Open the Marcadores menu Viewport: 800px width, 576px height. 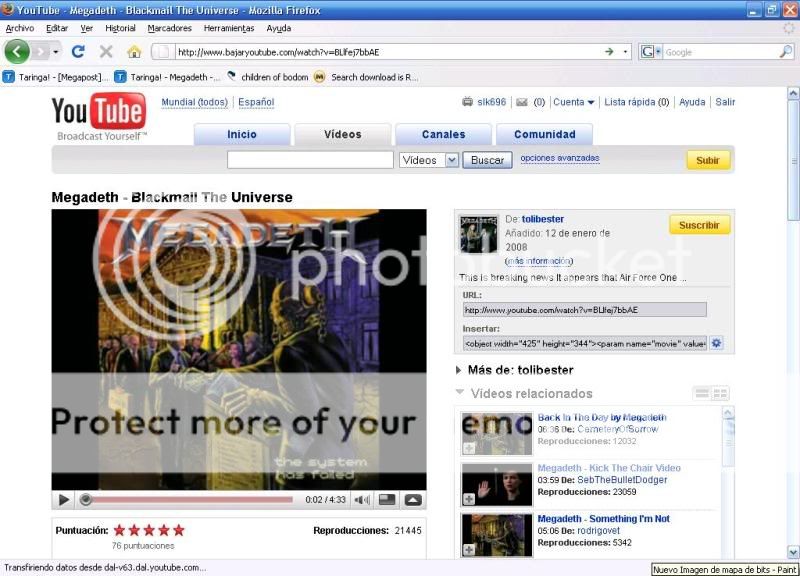pos(169,29)
